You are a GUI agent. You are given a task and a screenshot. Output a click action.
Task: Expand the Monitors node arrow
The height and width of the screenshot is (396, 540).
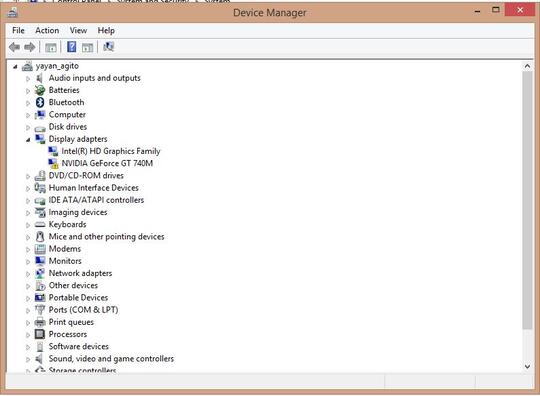coord(28,262)
